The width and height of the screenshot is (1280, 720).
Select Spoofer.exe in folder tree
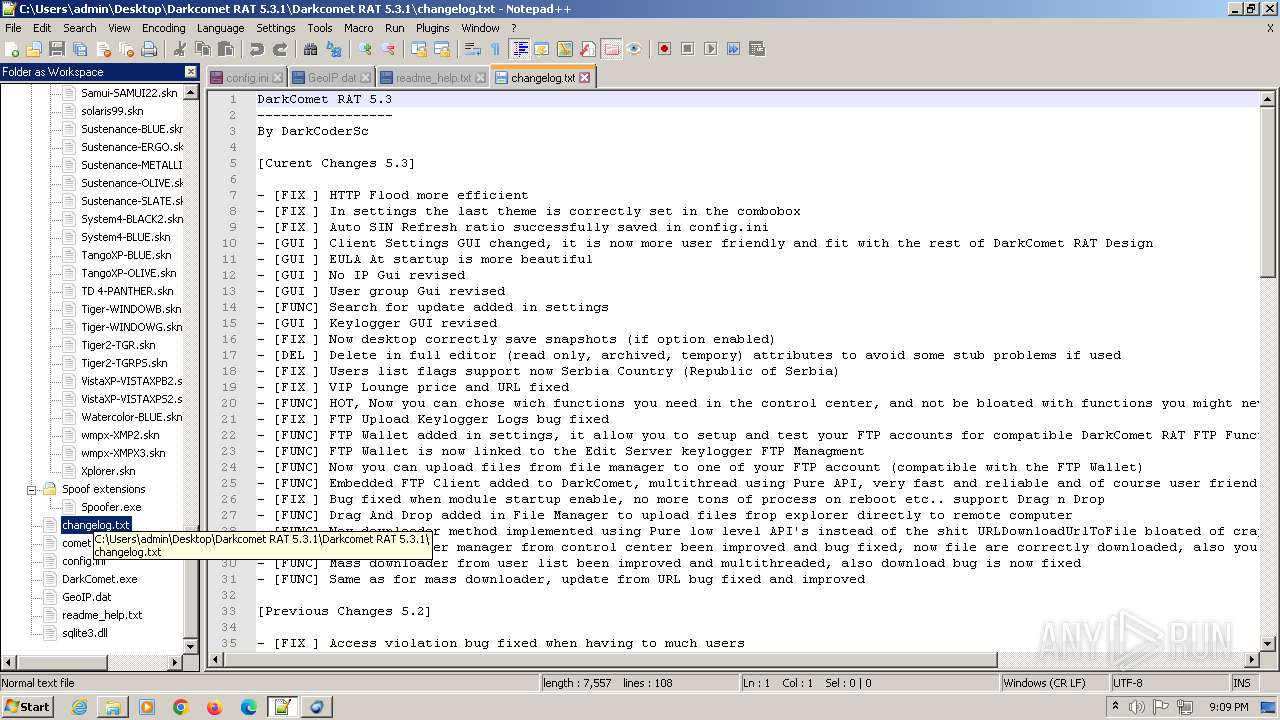(111, 507)
